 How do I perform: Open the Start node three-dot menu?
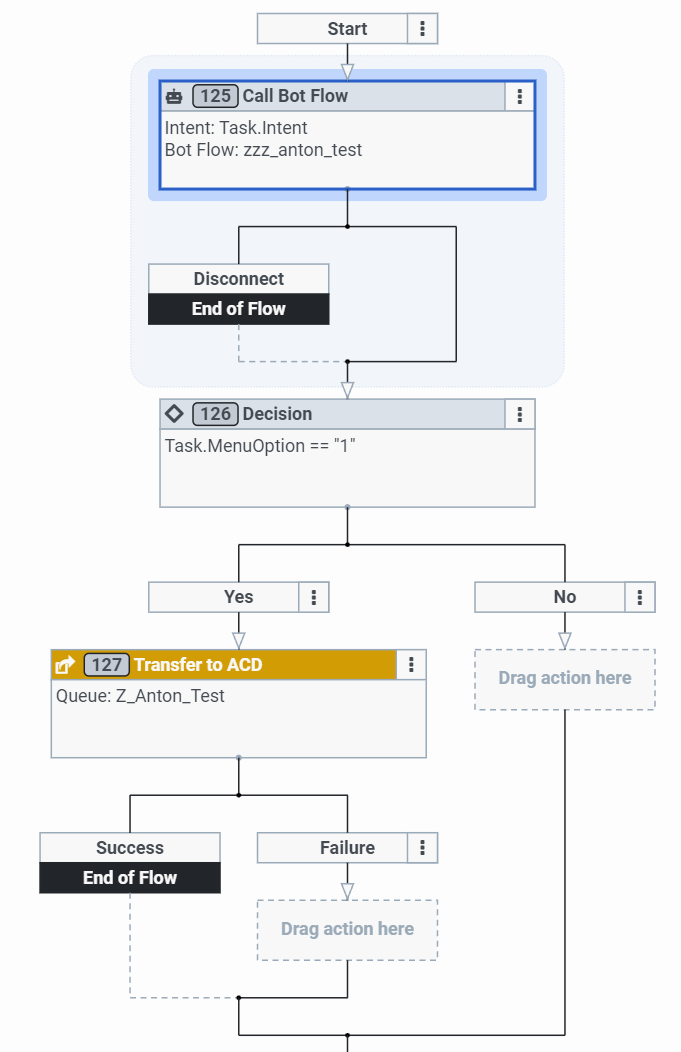(423, 29)
